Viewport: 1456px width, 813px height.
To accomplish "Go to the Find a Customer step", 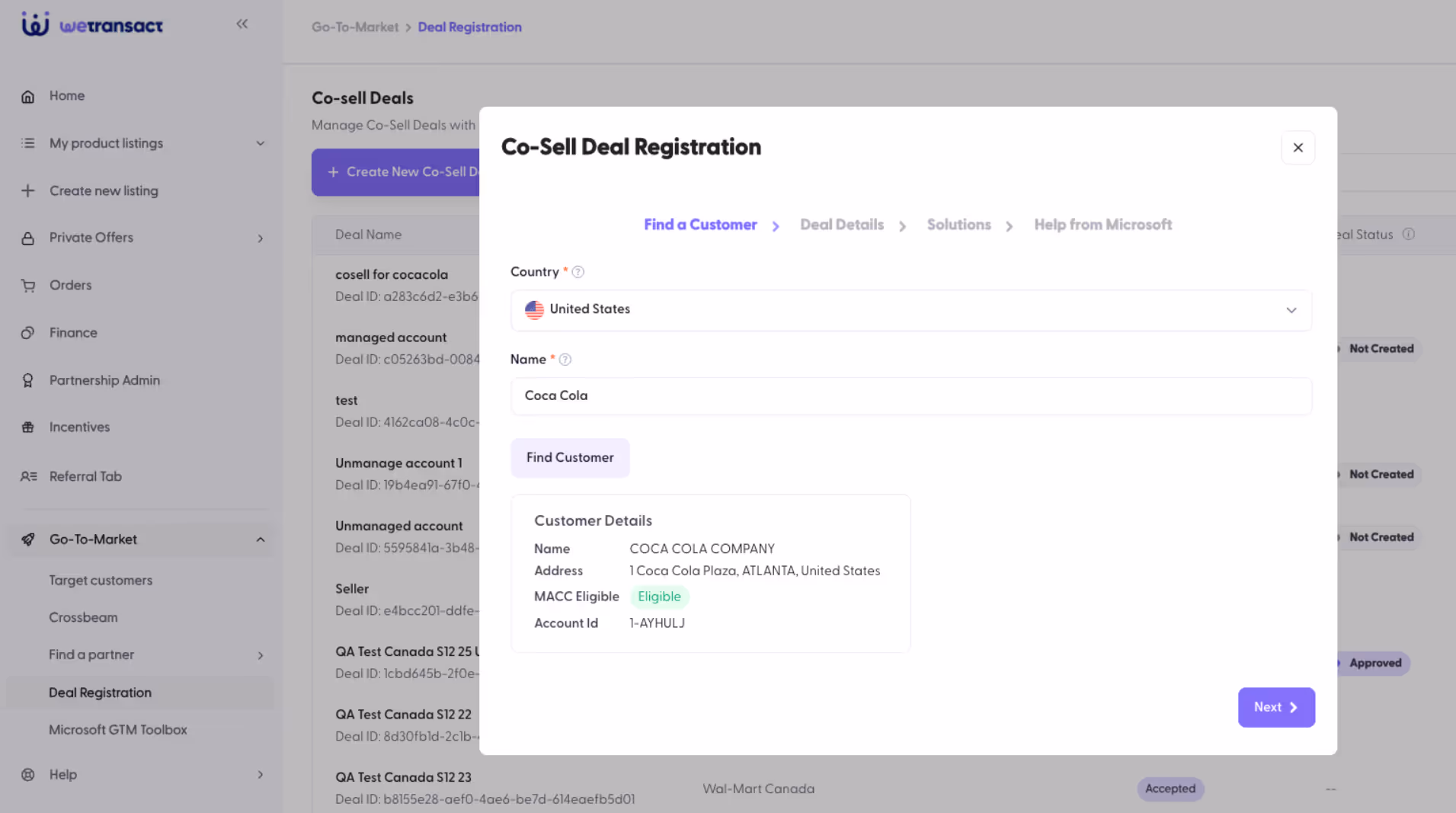I will pyautogui.click(x=700, y=225).
